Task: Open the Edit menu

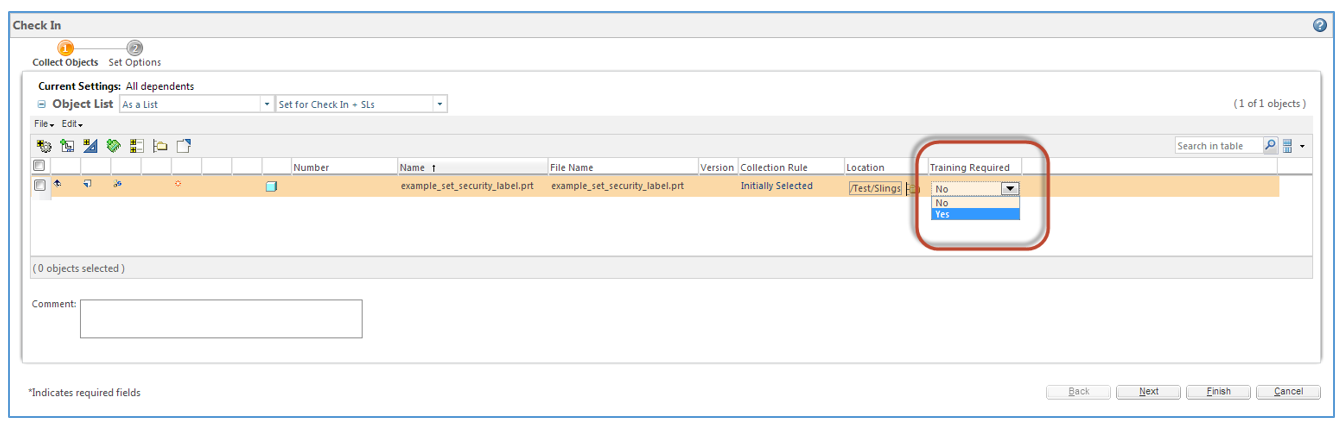Action: point(72,124)
